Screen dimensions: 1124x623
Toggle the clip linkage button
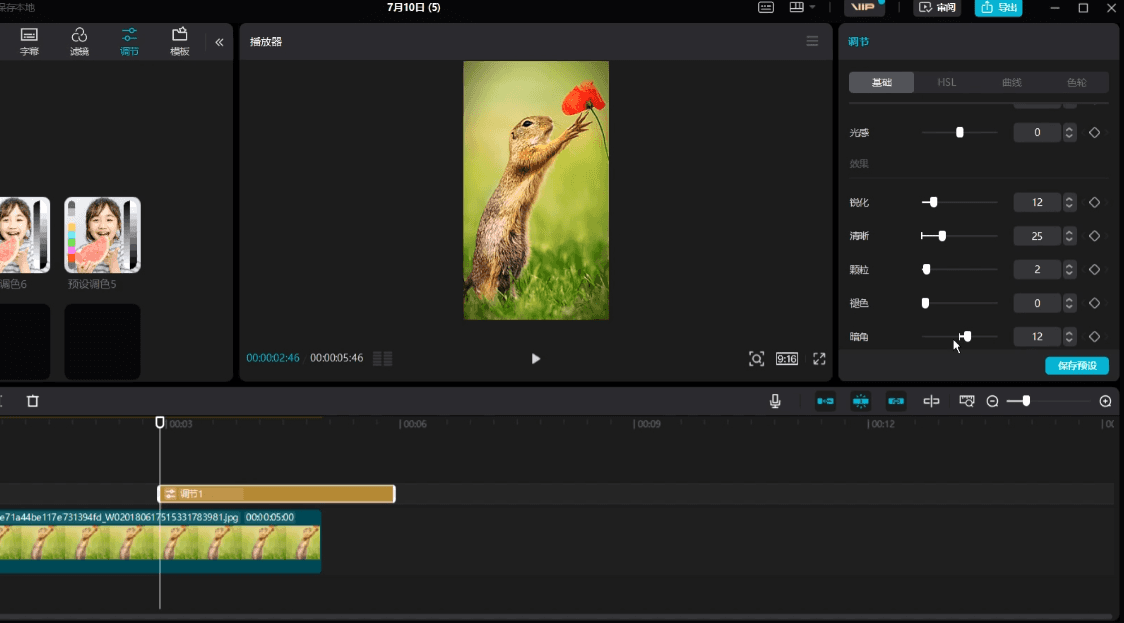click(895, 401)
